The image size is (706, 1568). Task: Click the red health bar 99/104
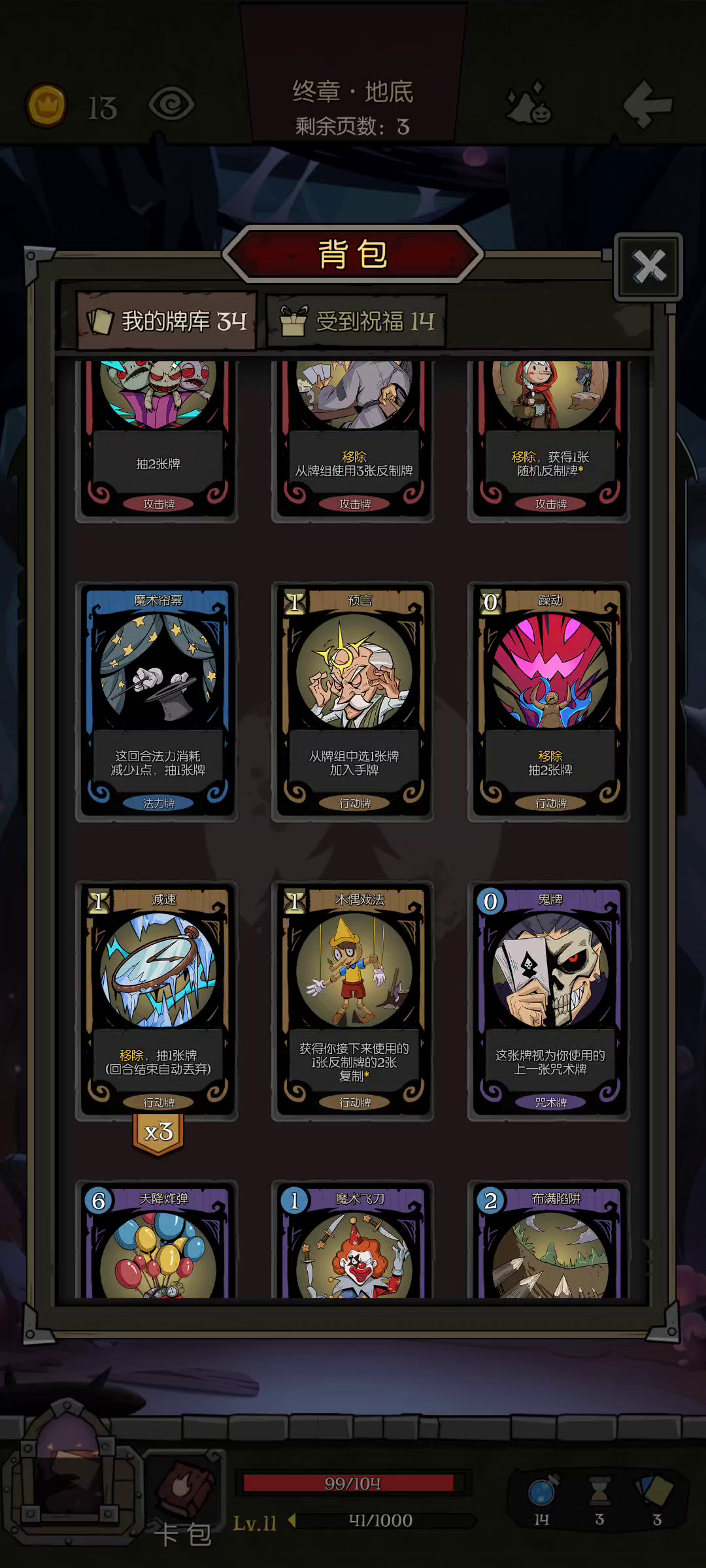tap(353, 1483)
